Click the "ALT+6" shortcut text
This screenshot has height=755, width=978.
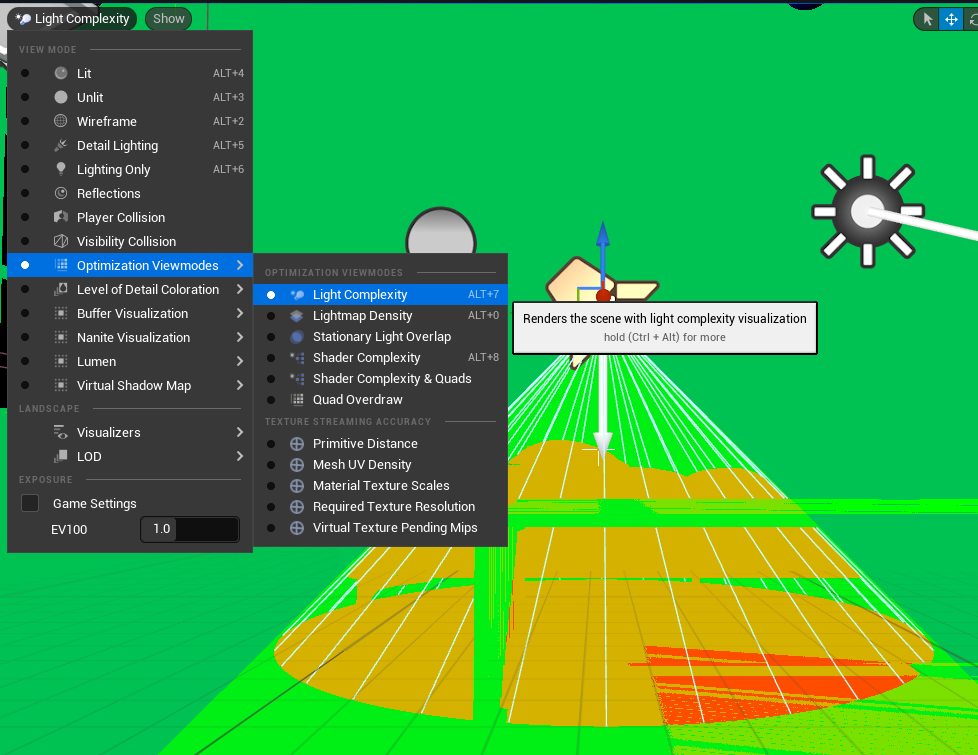pos(228,169)
